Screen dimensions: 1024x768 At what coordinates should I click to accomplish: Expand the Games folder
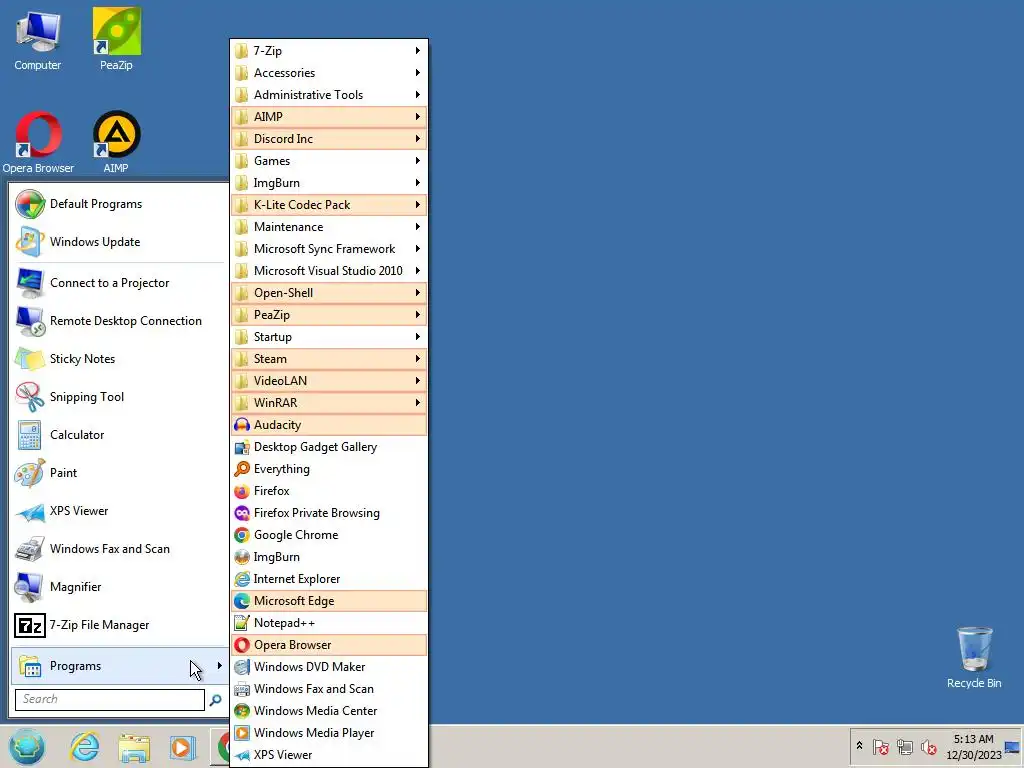[329, 161]
